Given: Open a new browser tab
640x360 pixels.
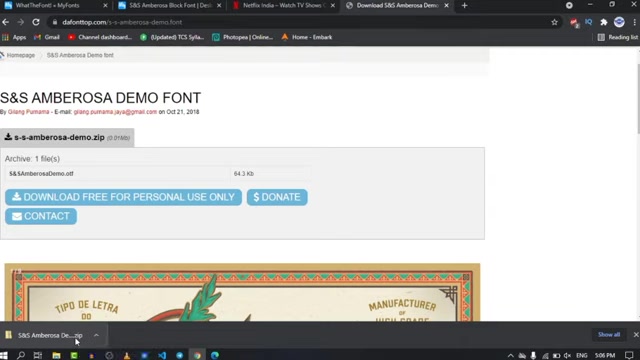Looking at the screenshot, I should coord(464,5).
